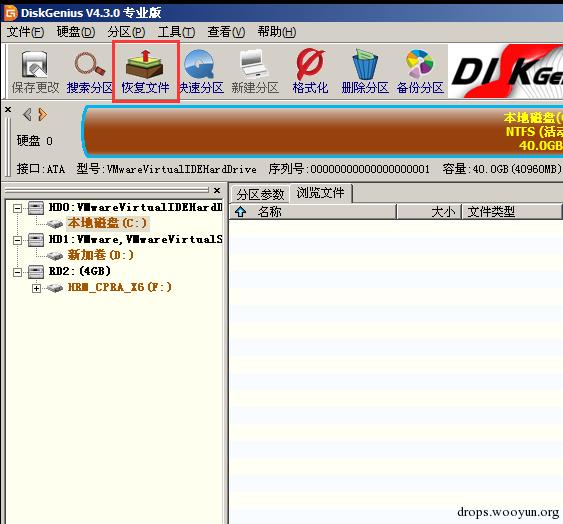Launch the 快速分区 quick partition tool

tap(200, 72)
